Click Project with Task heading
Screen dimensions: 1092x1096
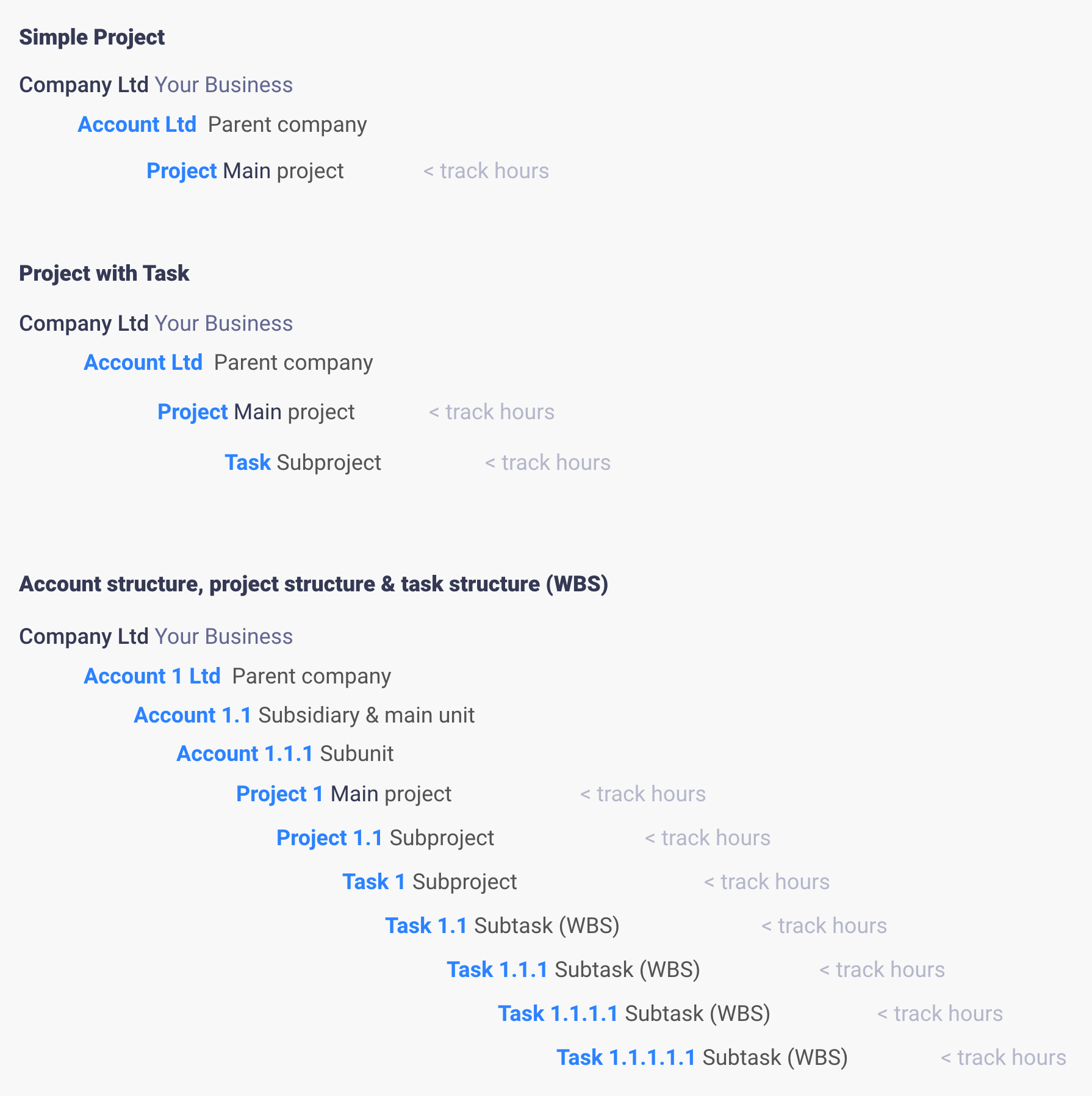pyautogui.click(x=104, y=273)
